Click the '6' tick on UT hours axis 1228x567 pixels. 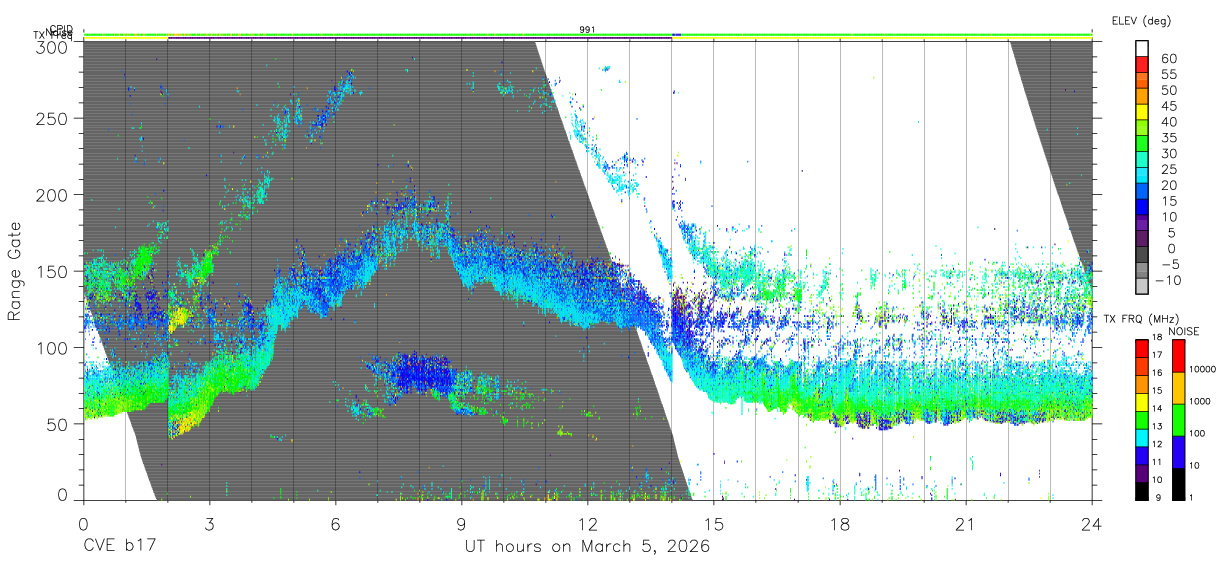(335, 523)
